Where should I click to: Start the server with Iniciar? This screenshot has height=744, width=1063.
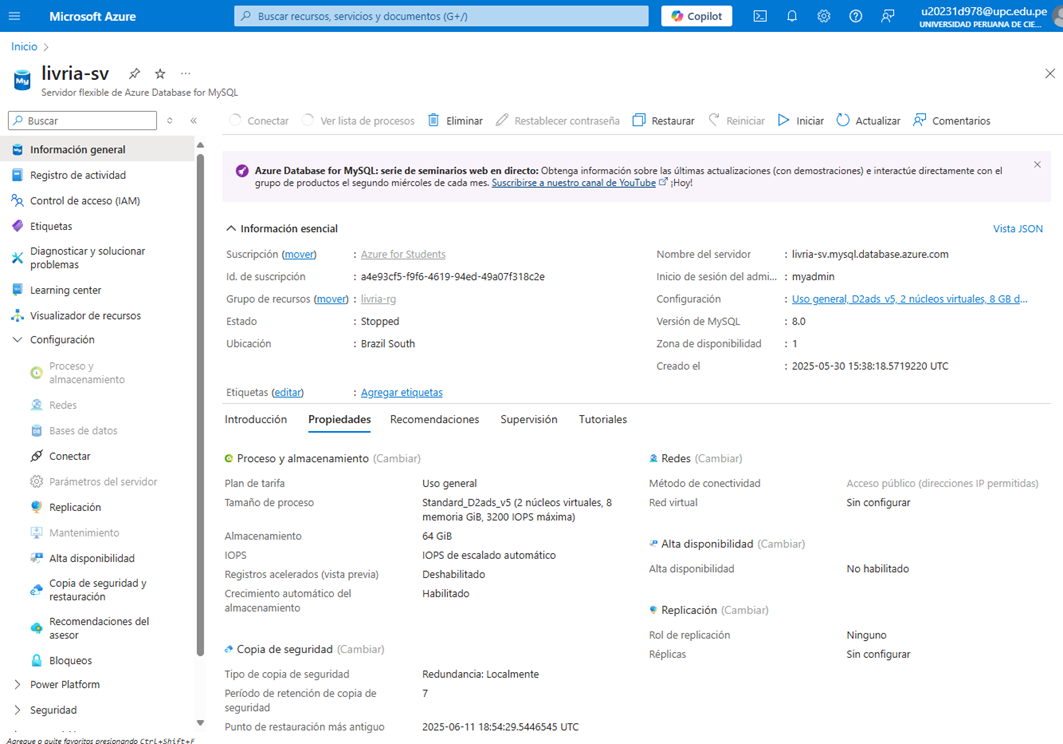[800, 121]
